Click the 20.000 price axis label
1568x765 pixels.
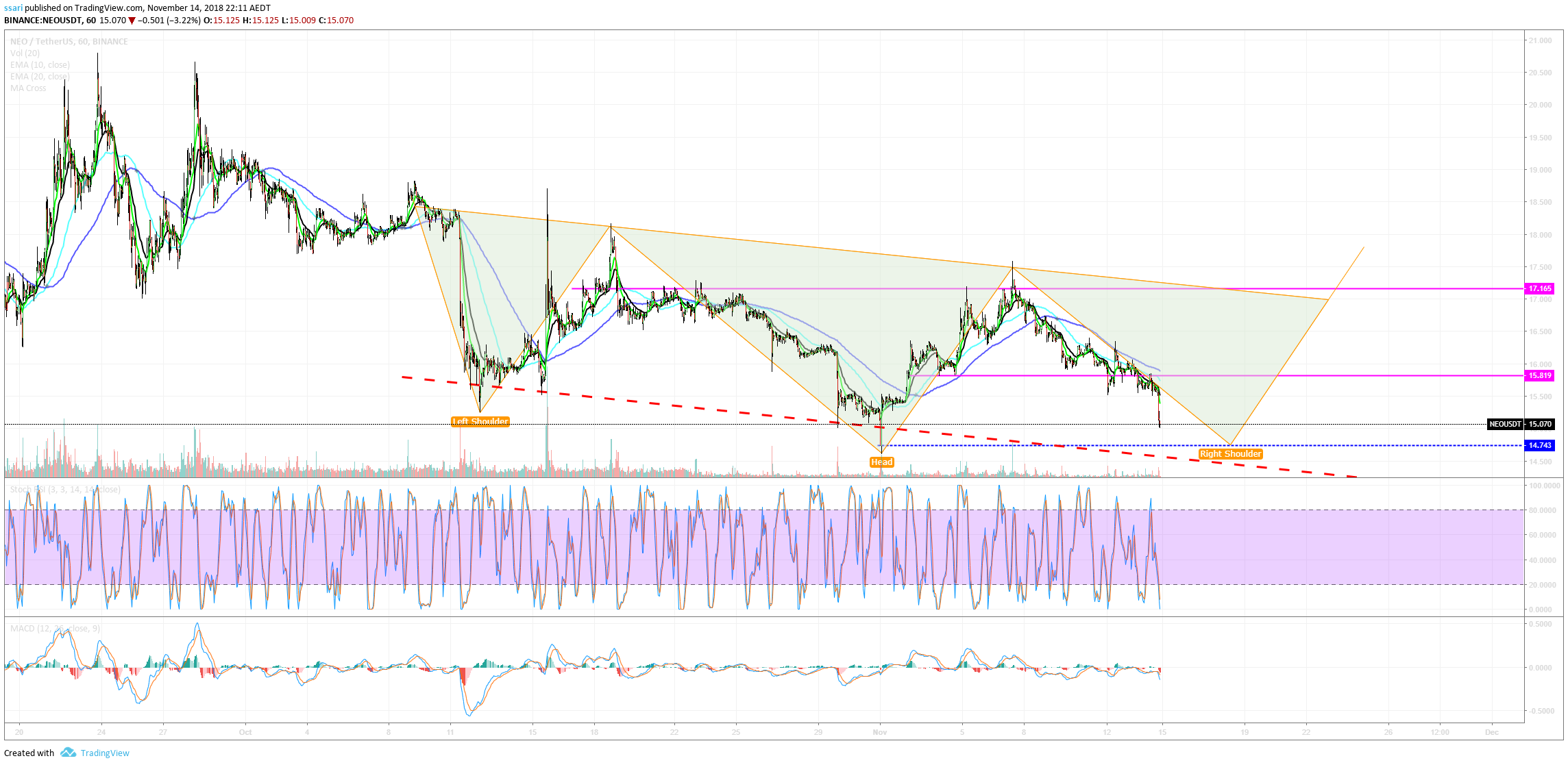[1540, 105]
